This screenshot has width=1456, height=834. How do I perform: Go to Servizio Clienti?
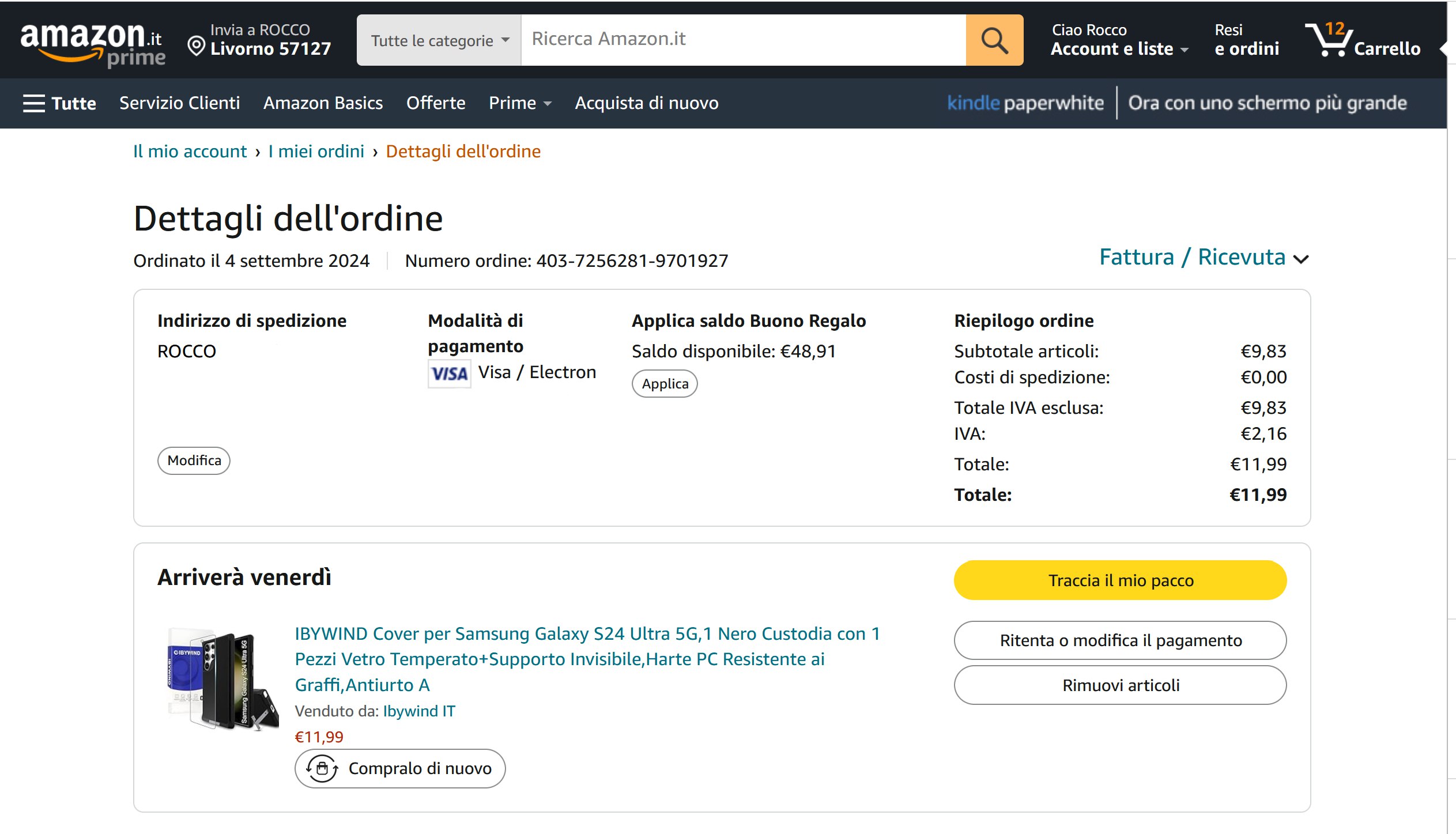[179, 103]
